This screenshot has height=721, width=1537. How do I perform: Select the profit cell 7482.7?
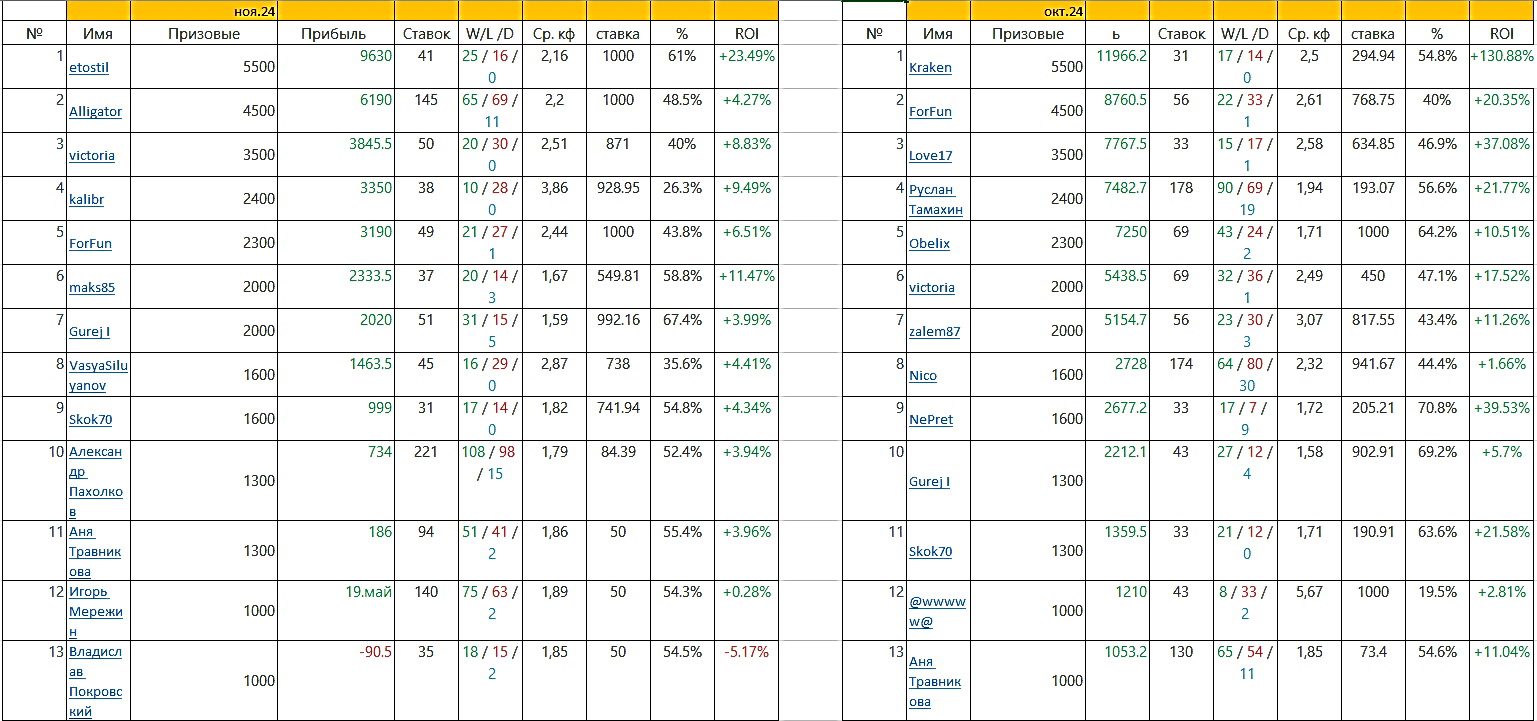1117,199
